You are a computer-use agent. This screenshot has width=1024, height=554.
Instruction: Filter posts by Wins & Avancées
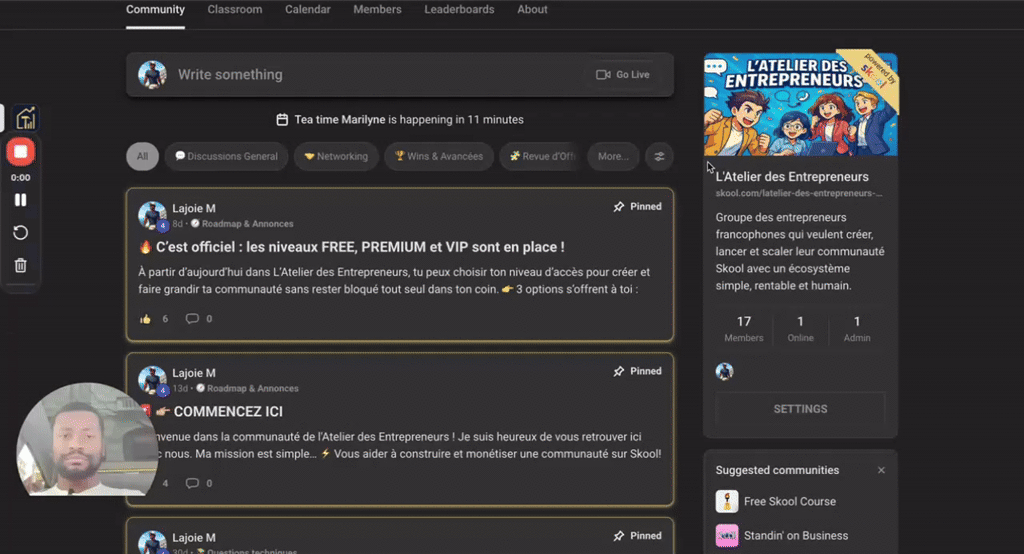[x=439, y=157]
